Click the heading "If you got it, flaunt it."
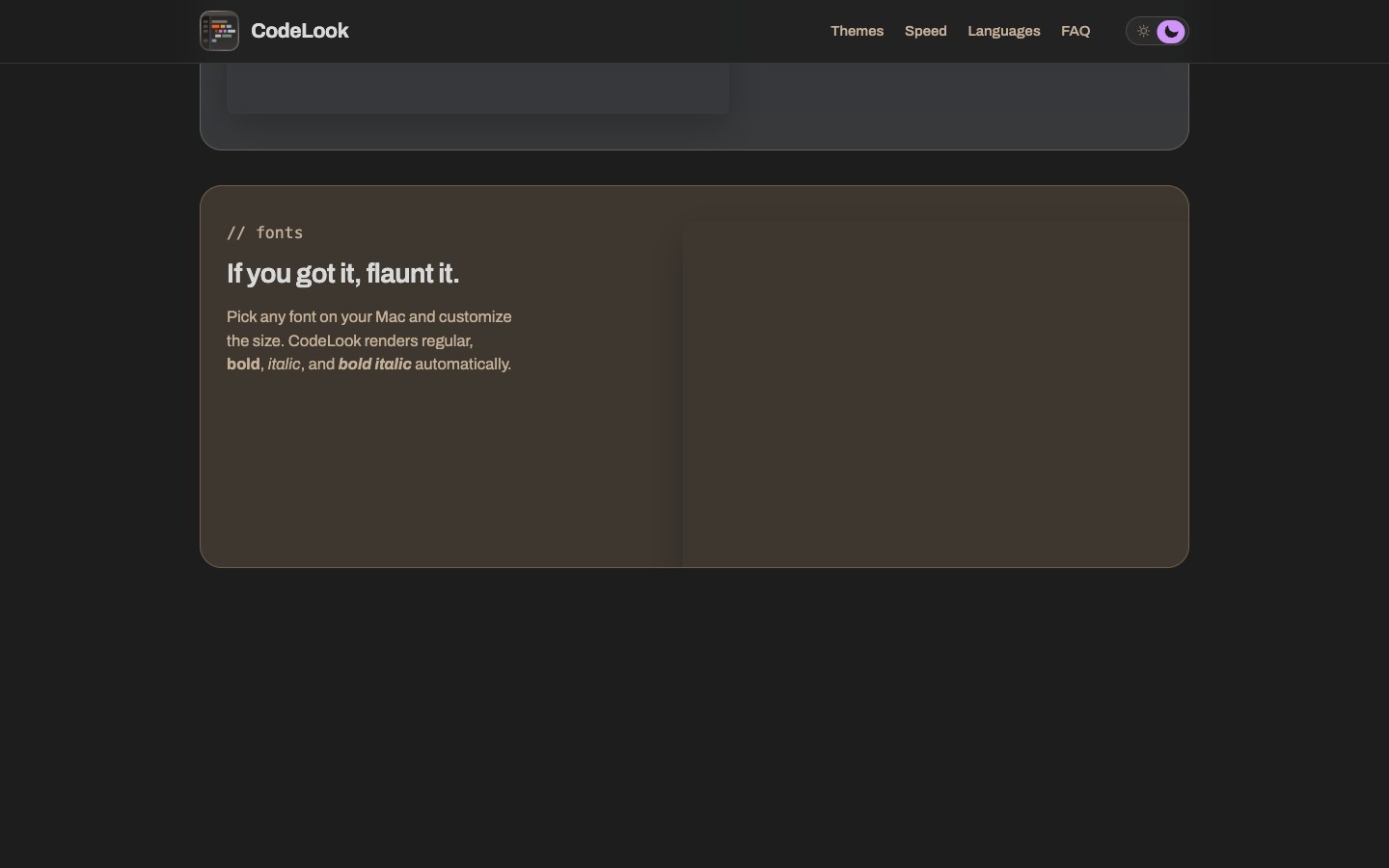Viewport: 1389px width, 868px height. point(342,274)
